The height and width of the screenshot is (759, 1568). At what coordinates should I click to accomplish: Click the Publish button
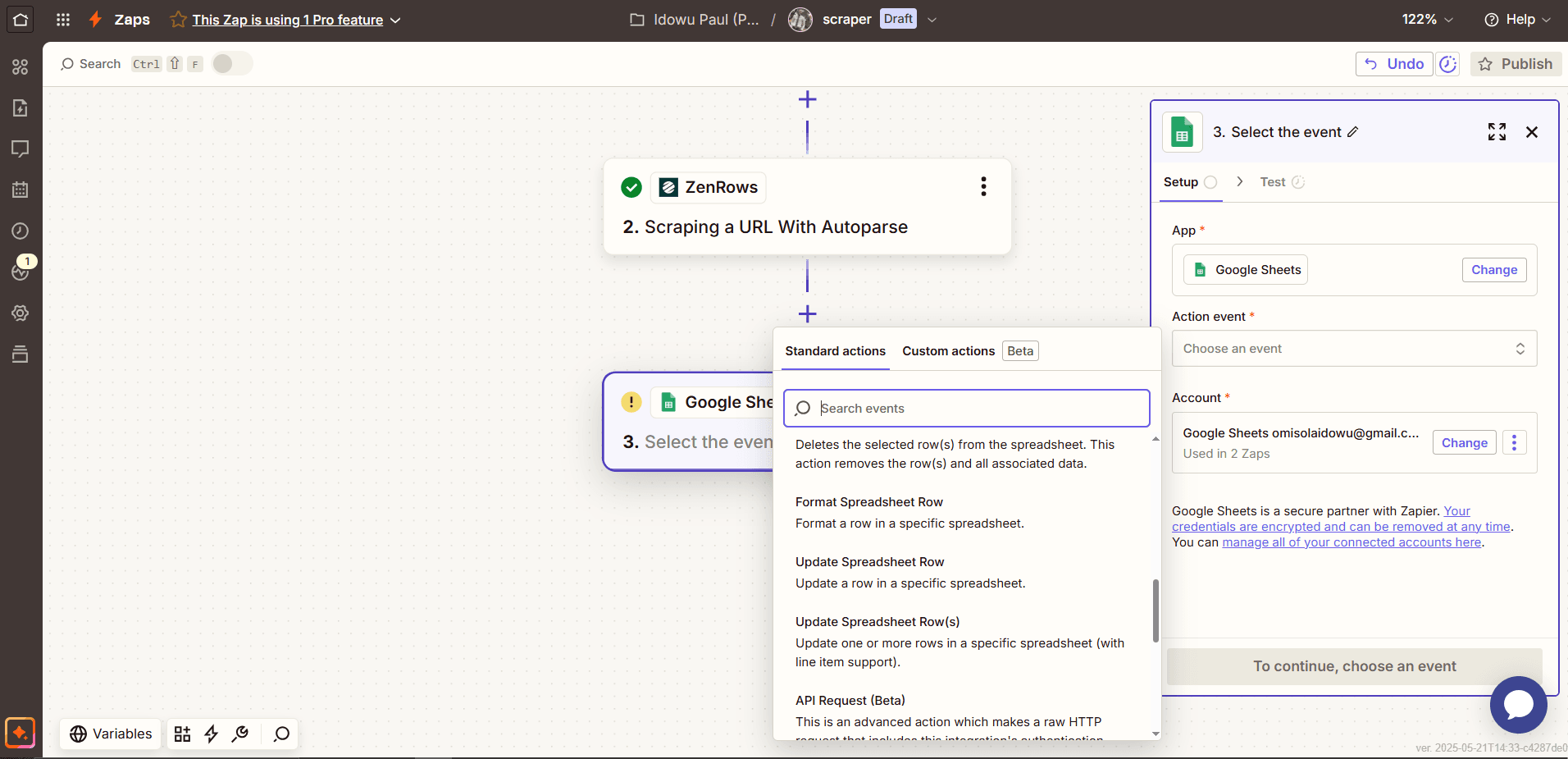[x=1516, y=64]
